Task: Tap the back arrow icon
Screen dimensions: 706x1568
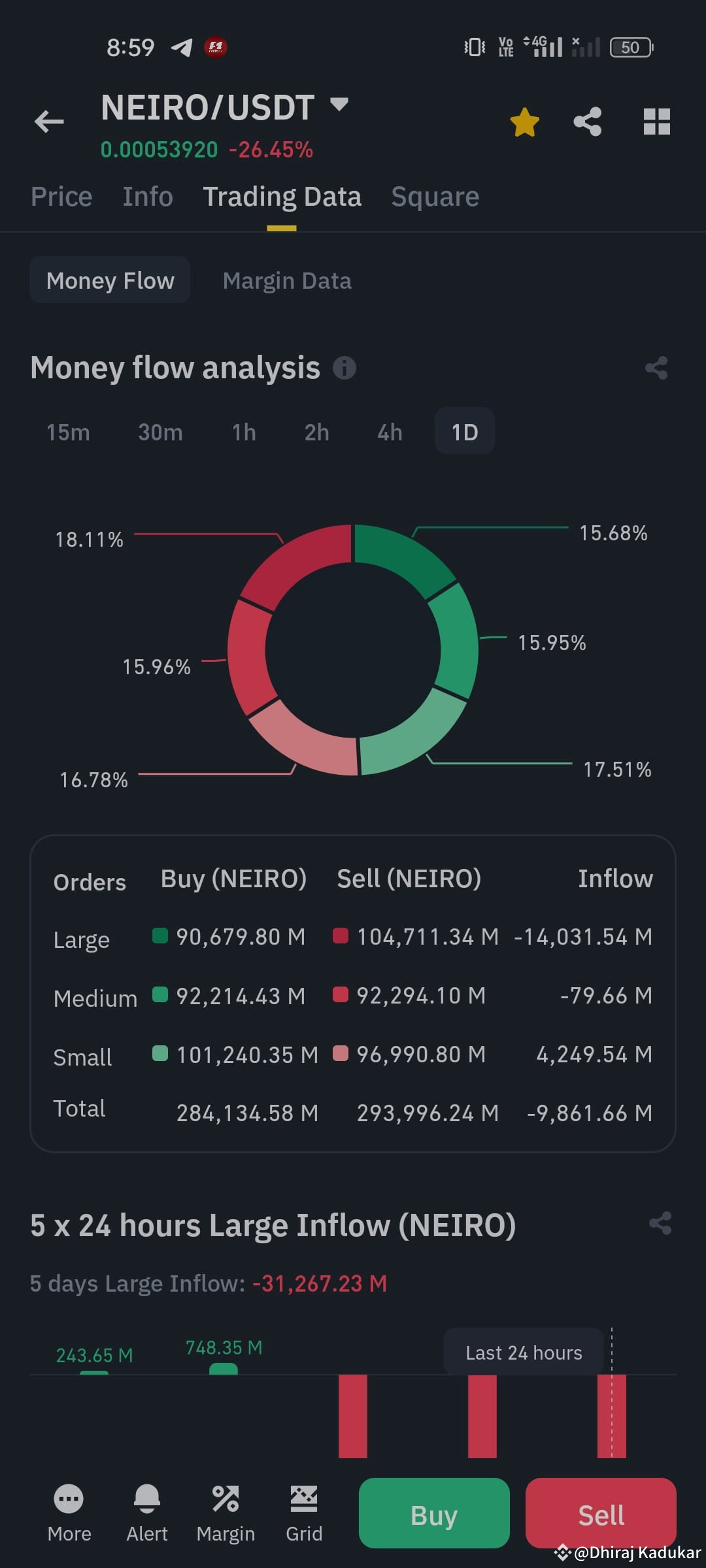Action: [x=49, y=122]
